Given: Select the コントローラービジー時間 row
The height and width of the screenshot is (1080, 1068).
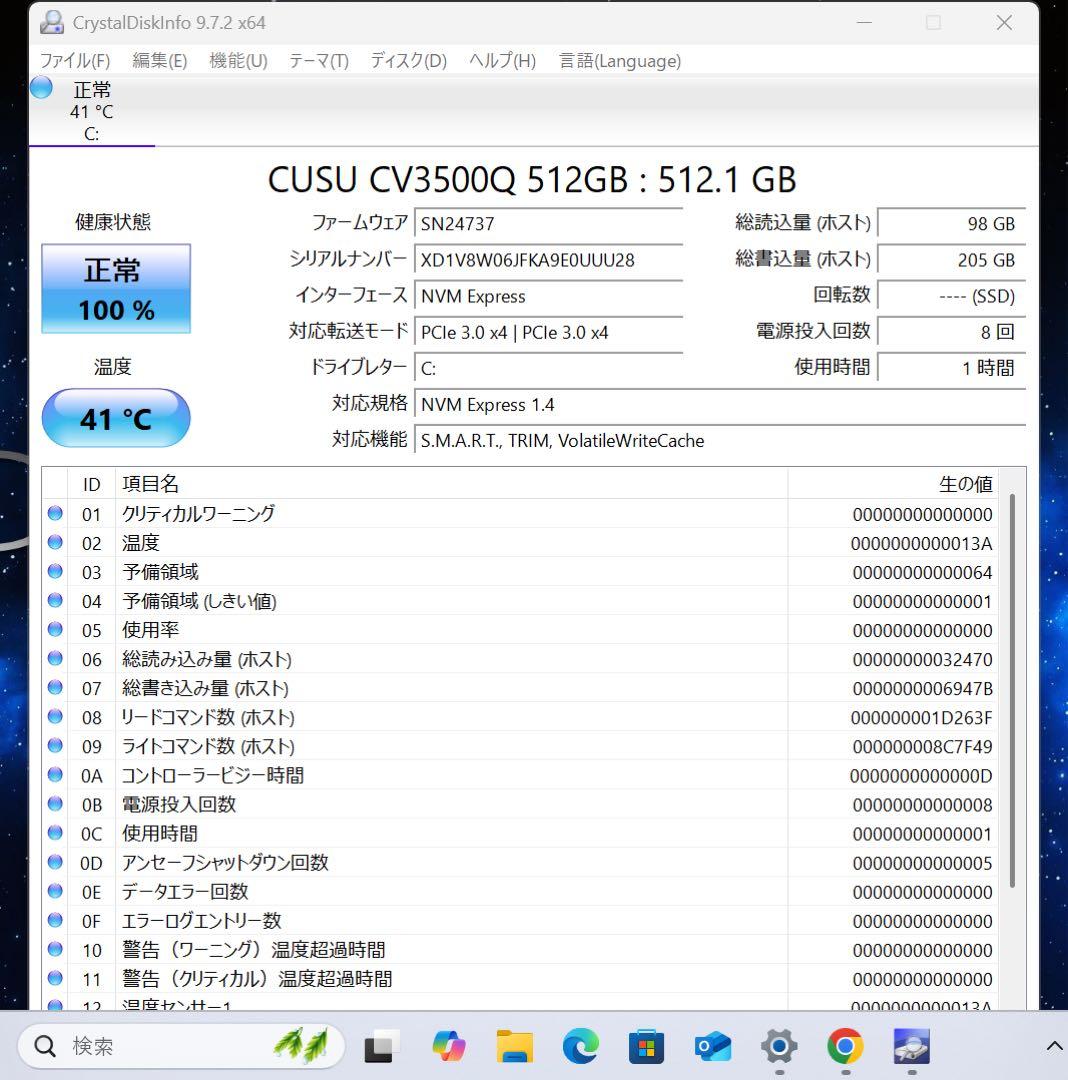Looking at the screenshot, I should [x=520, y=776].
